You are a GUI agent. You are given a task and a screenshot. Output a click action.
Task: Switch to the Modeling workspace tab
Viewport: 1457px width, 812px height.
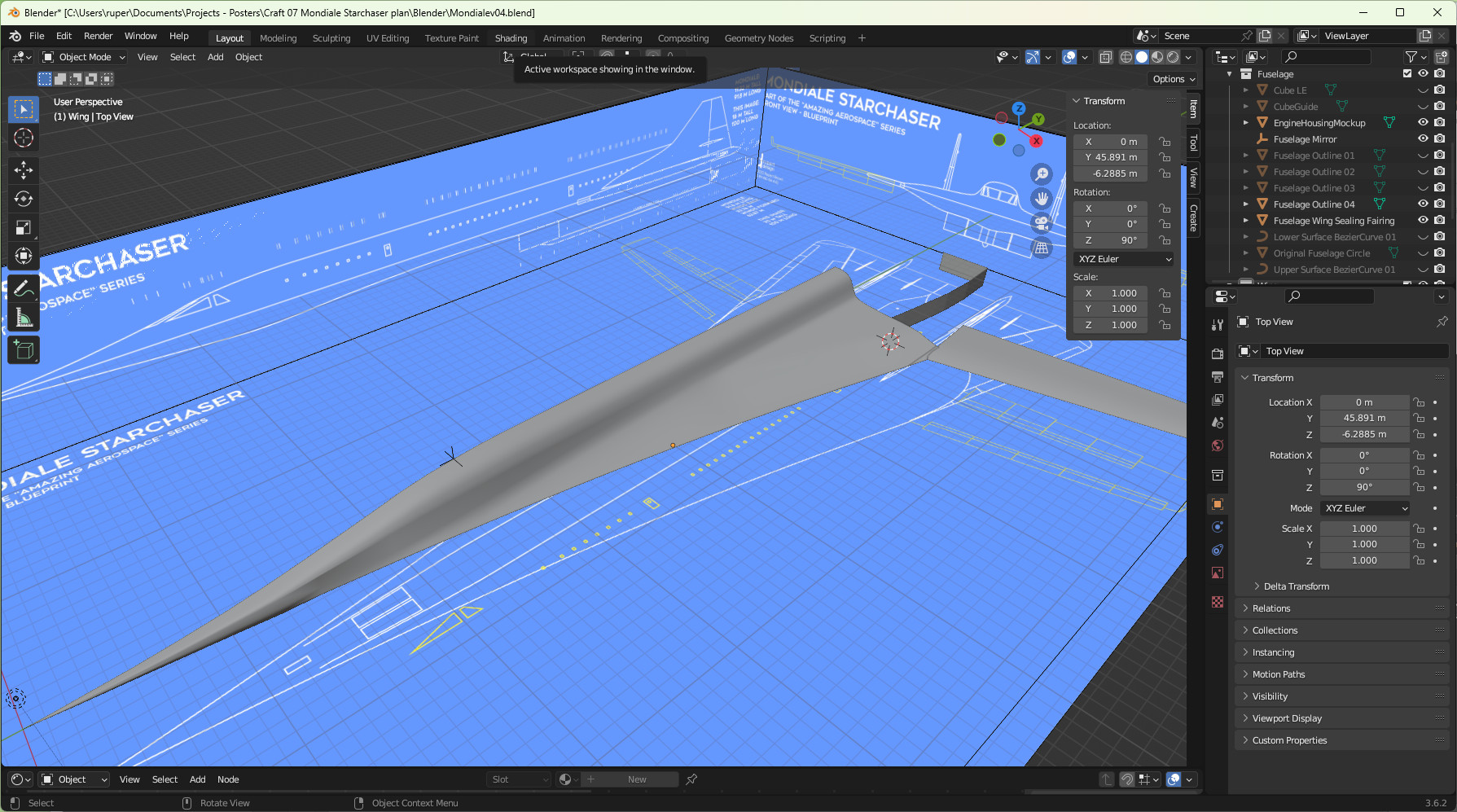(x=278, y=38)
